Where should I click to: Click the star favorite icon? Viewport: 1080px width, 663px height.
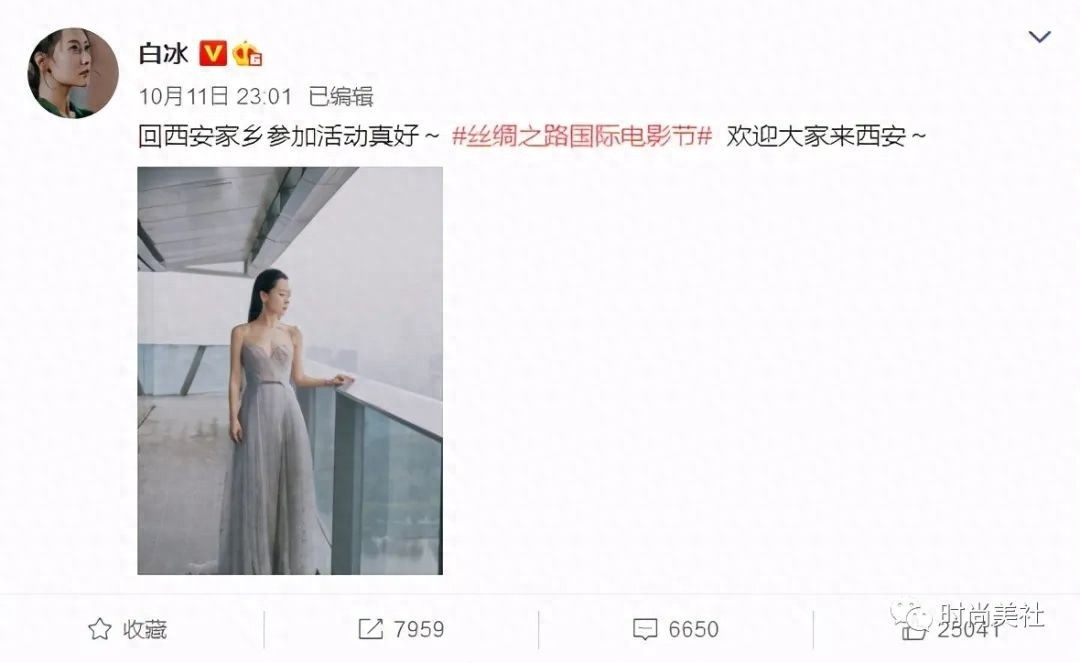coord(100,629)
